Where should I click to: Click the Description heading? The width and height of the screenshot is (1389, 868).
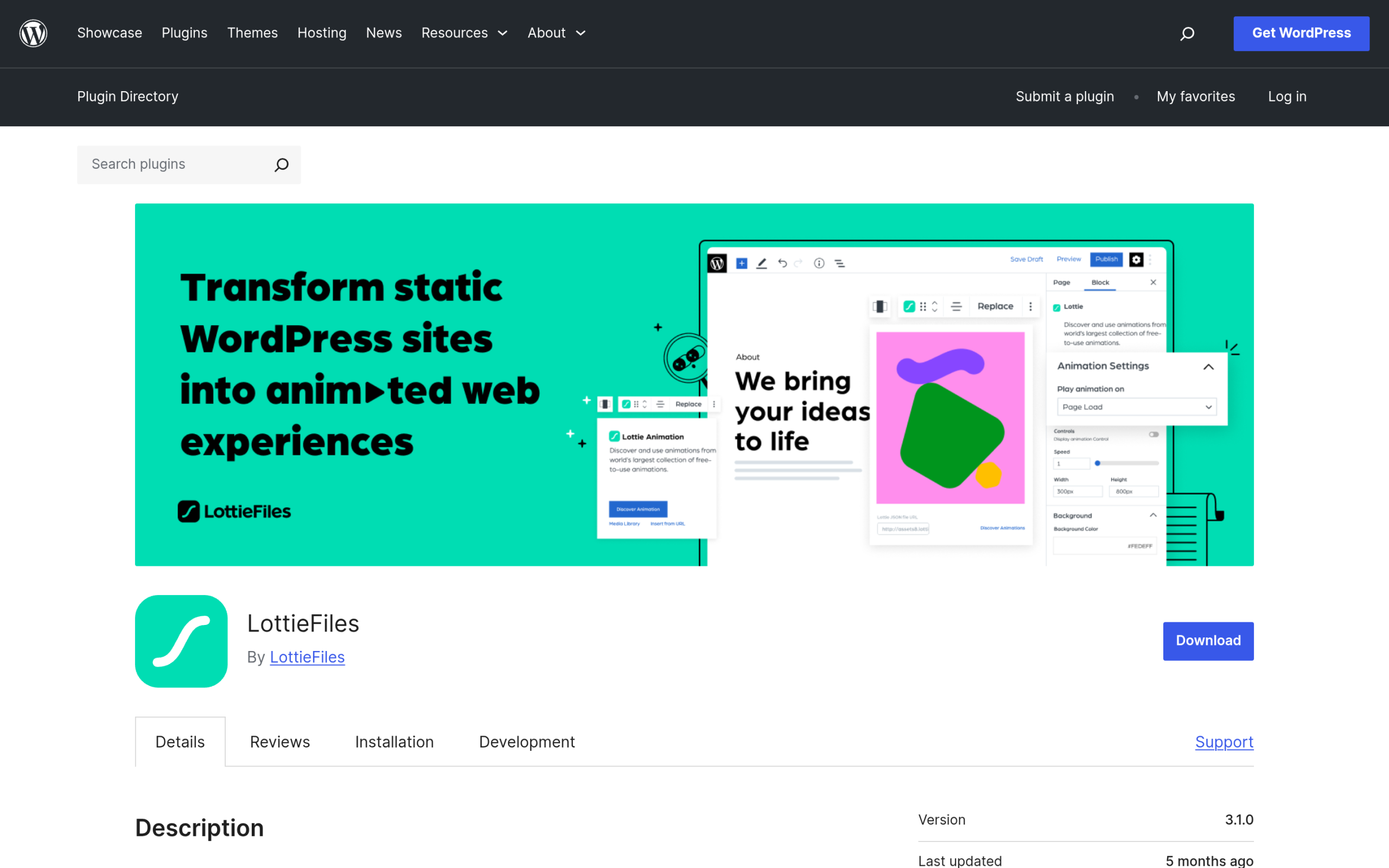click(199, 828)
